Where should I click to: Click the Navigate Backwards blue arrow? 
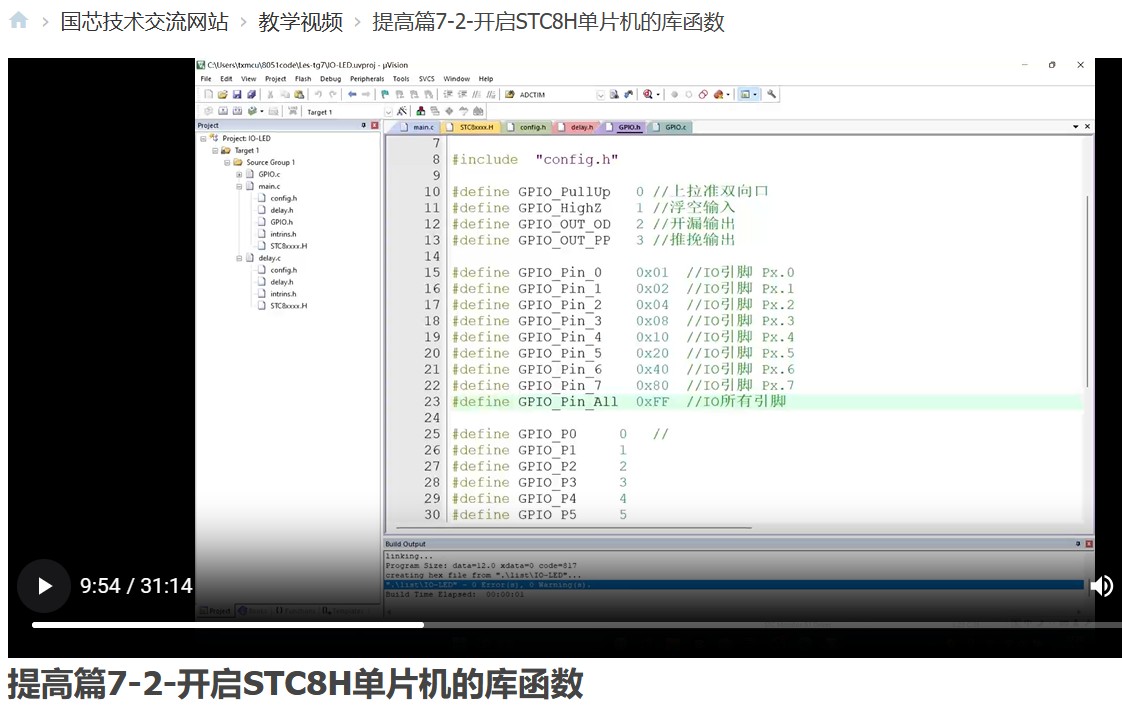[352, 94]
